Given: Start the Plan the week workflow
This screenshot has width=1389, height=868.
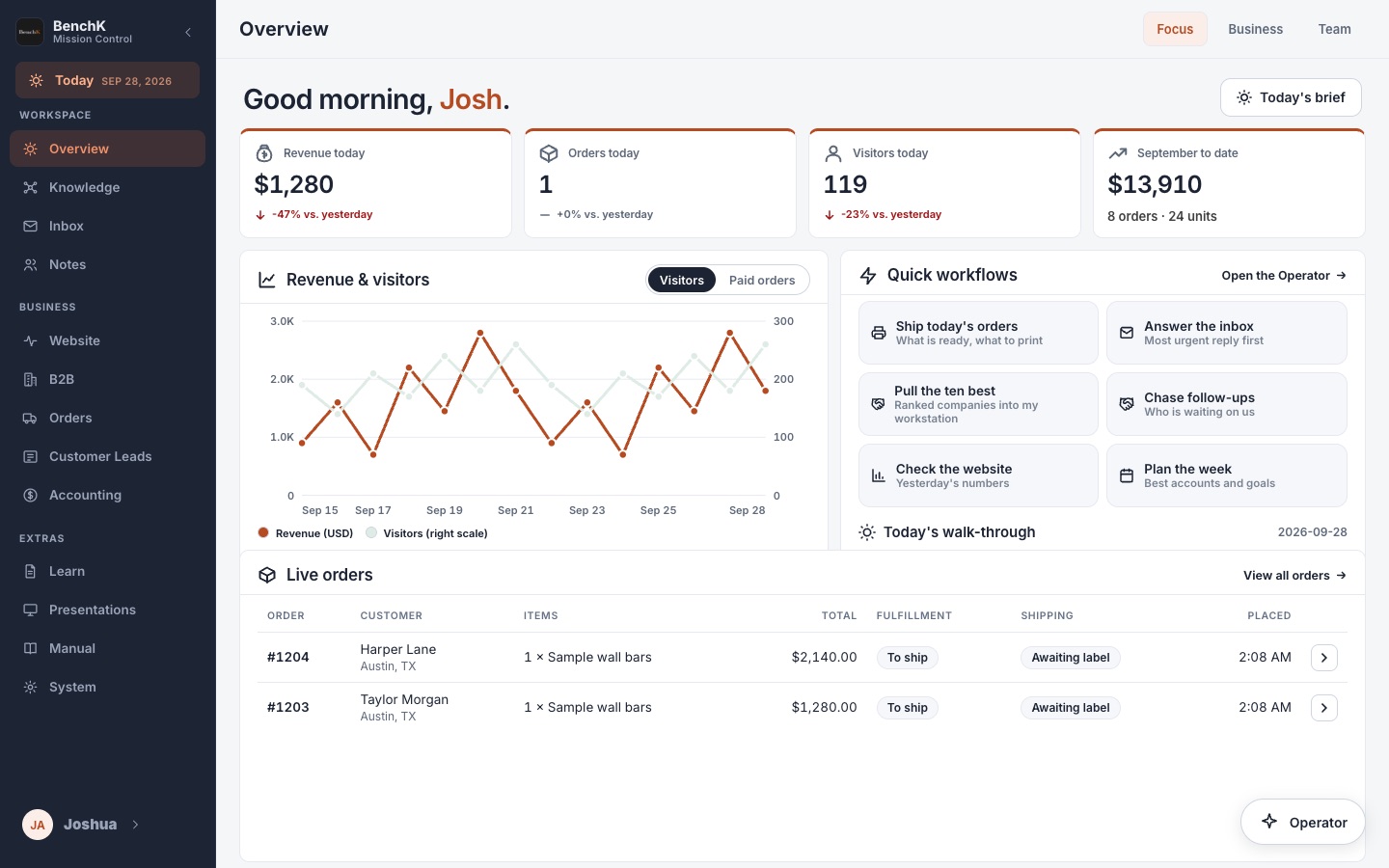Looking at the screenshot, I should 1226,475.
